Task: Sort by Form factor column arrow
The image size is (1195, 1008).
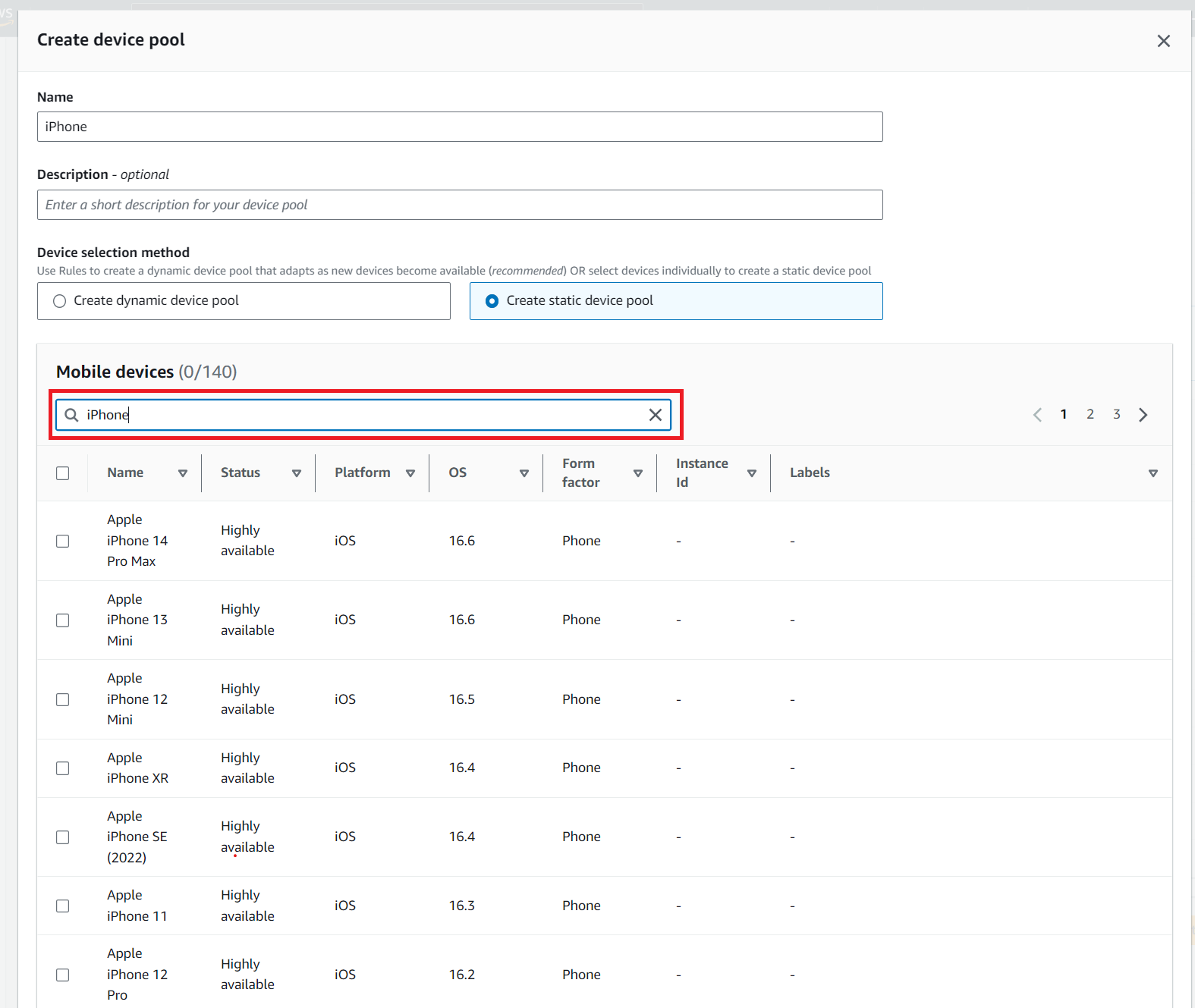Action: (x=638, y=473)
